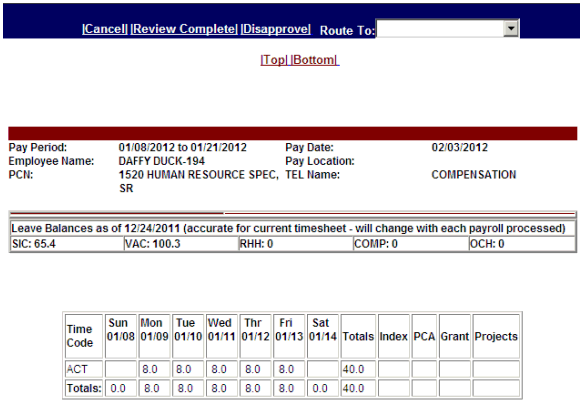Jump to page Top link
Screen dimensions: 582x402
(x=274, y=60)
